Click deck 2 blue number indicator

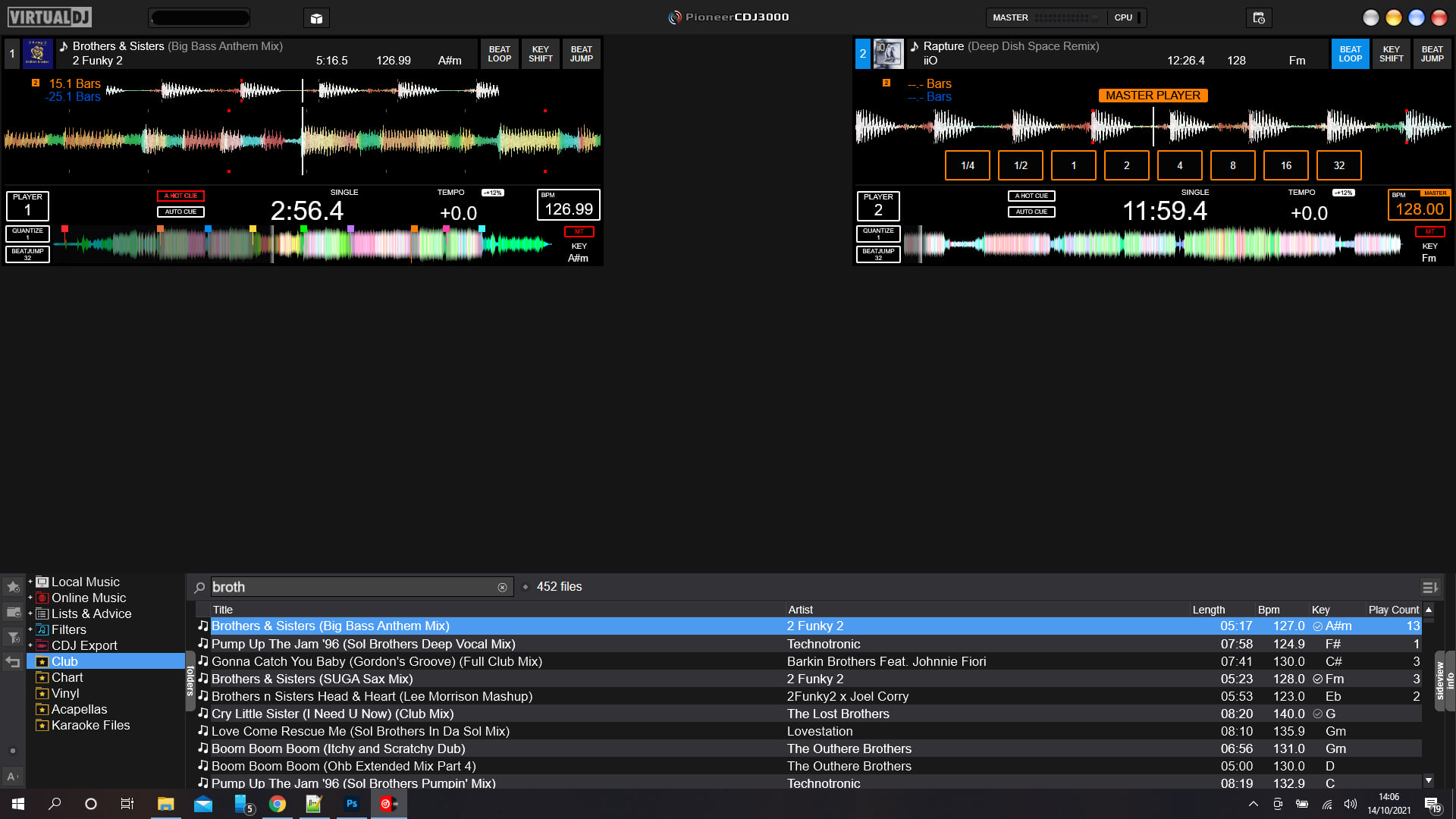point(862,54)
